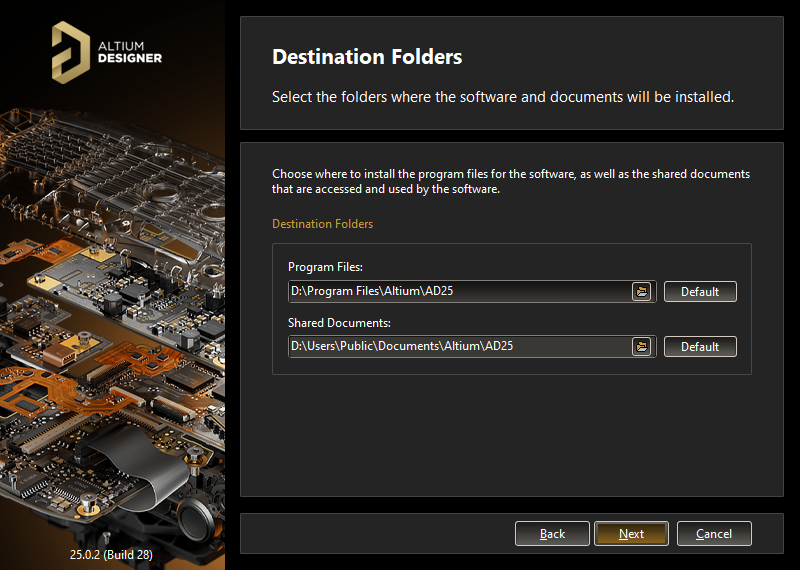This screenshot has width=800, height=570.
Task: Click the 'Shared Documents:' label
Action: [x=339, y=323]
